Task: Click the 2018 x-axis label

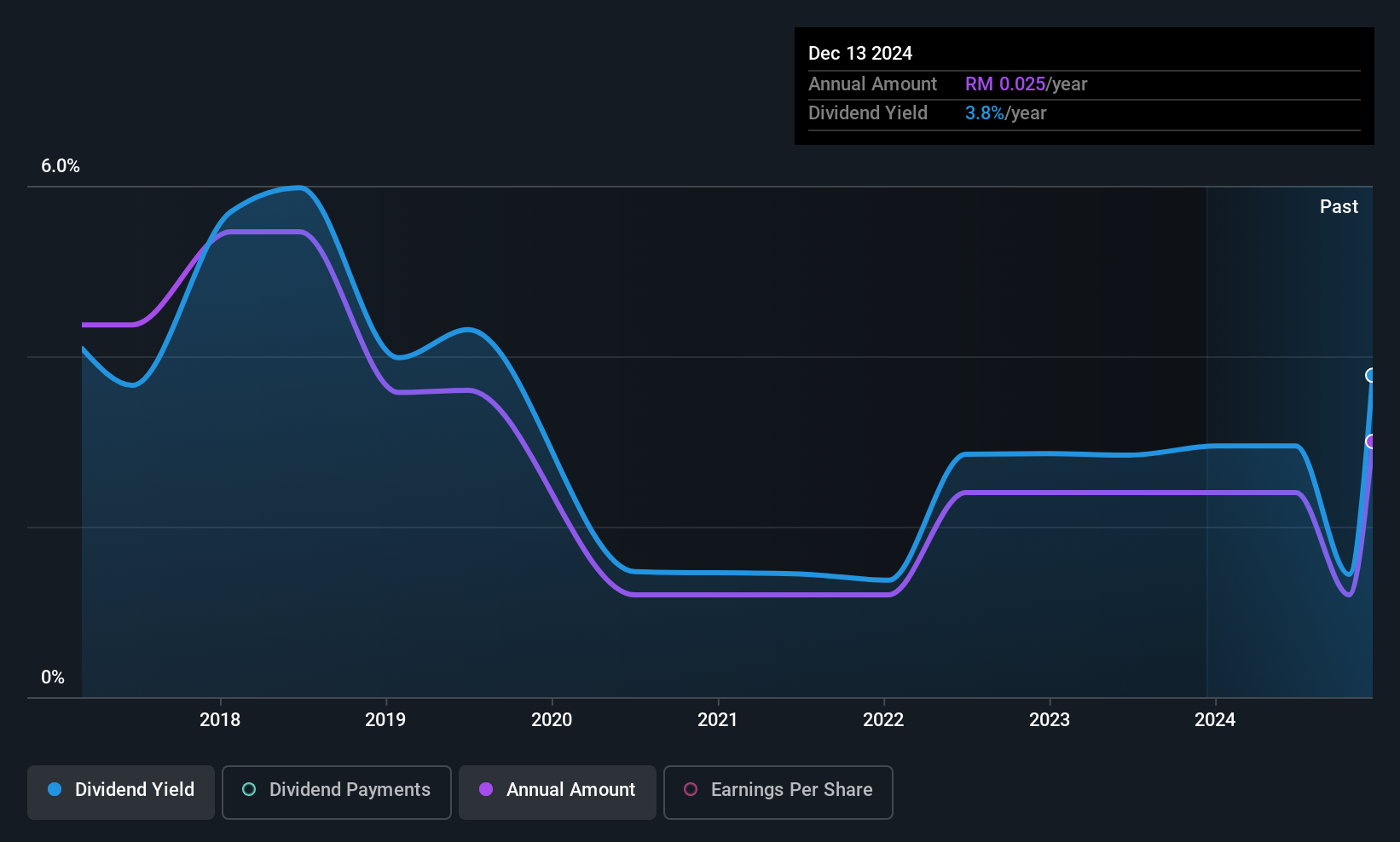Action: point(220,719)
